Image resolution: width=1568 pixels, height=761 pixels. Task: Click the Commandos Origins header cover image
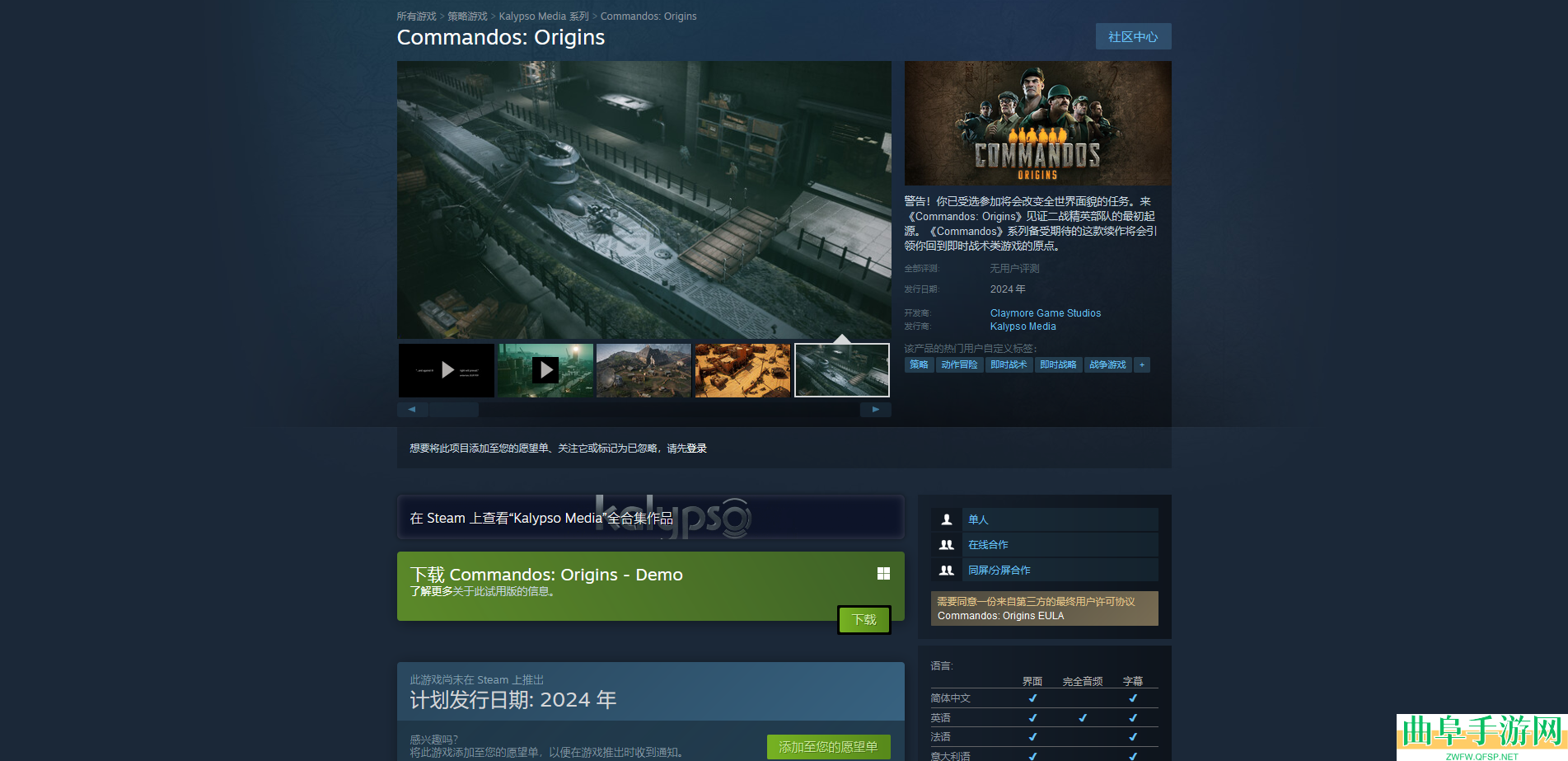click(x=1037, y=123)
